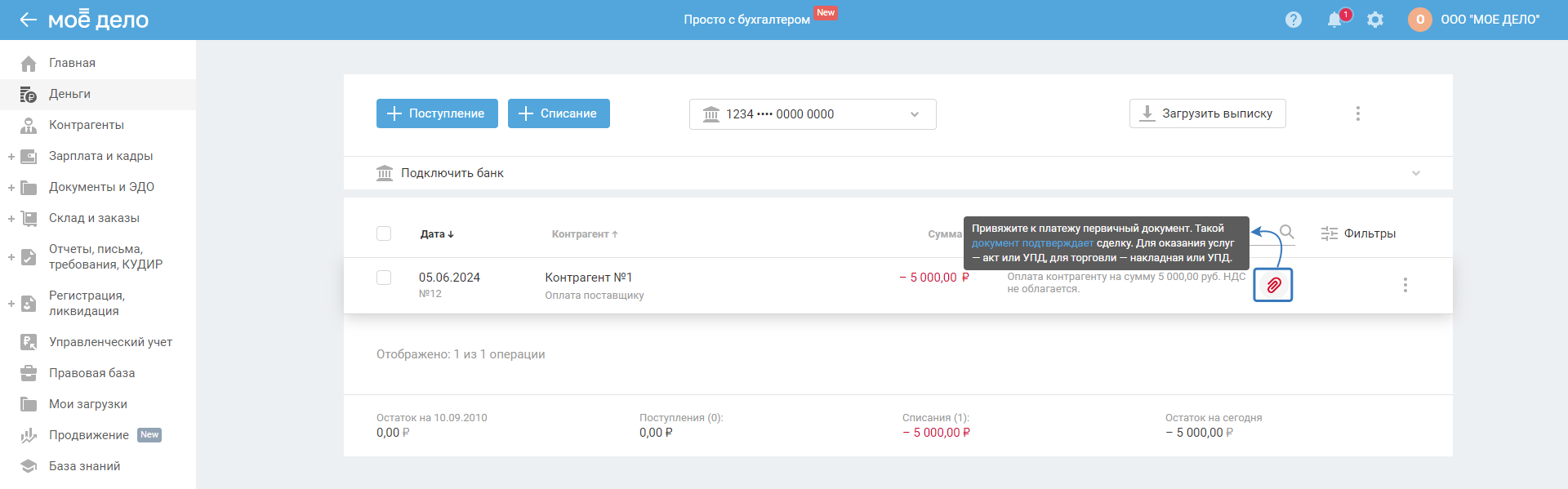The height and width of the screenshot is (489, 1568).
Task: Click Списания (1) total label
Action: point(936,418)
